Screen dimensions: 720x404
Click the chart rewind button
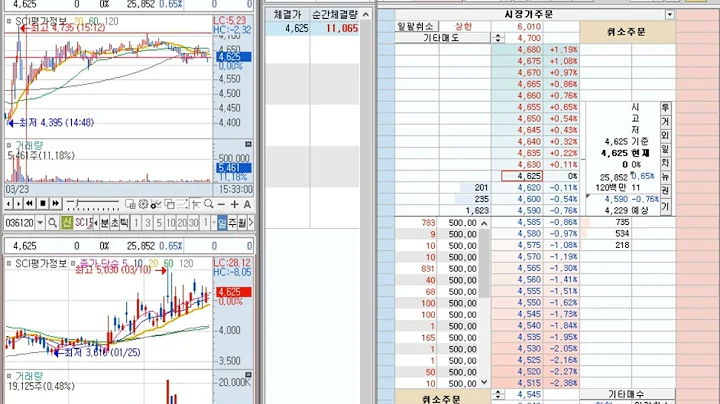click(29, 204)
